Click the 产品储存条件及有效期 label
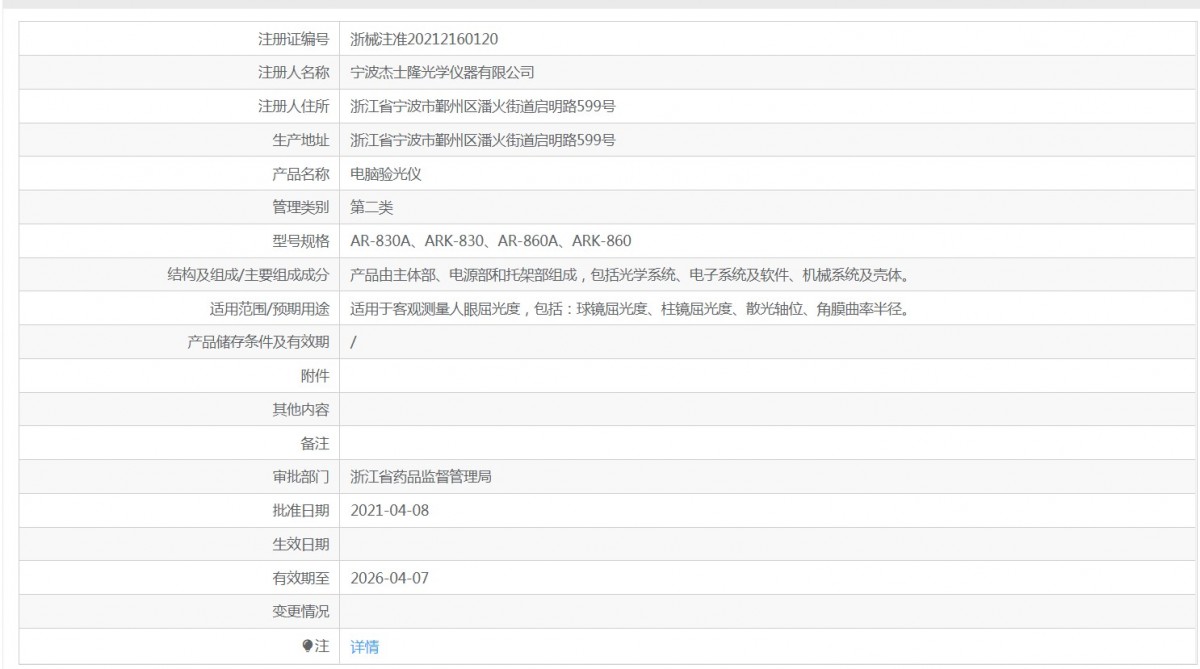 click(x=258, y=342)
